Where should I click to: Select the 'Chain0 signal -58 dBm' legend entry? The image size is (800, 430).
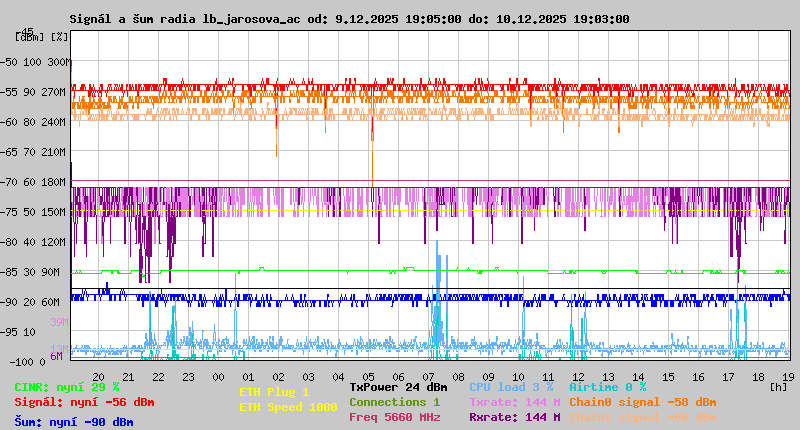[x=643, y=402]
